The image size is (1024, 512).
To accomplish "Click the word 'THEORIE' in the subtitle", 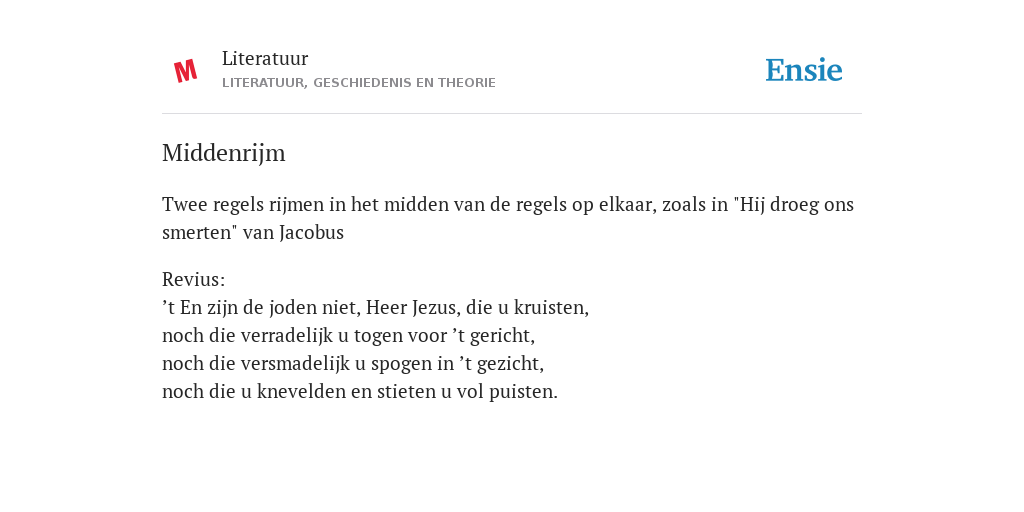I will click(466, 83).
